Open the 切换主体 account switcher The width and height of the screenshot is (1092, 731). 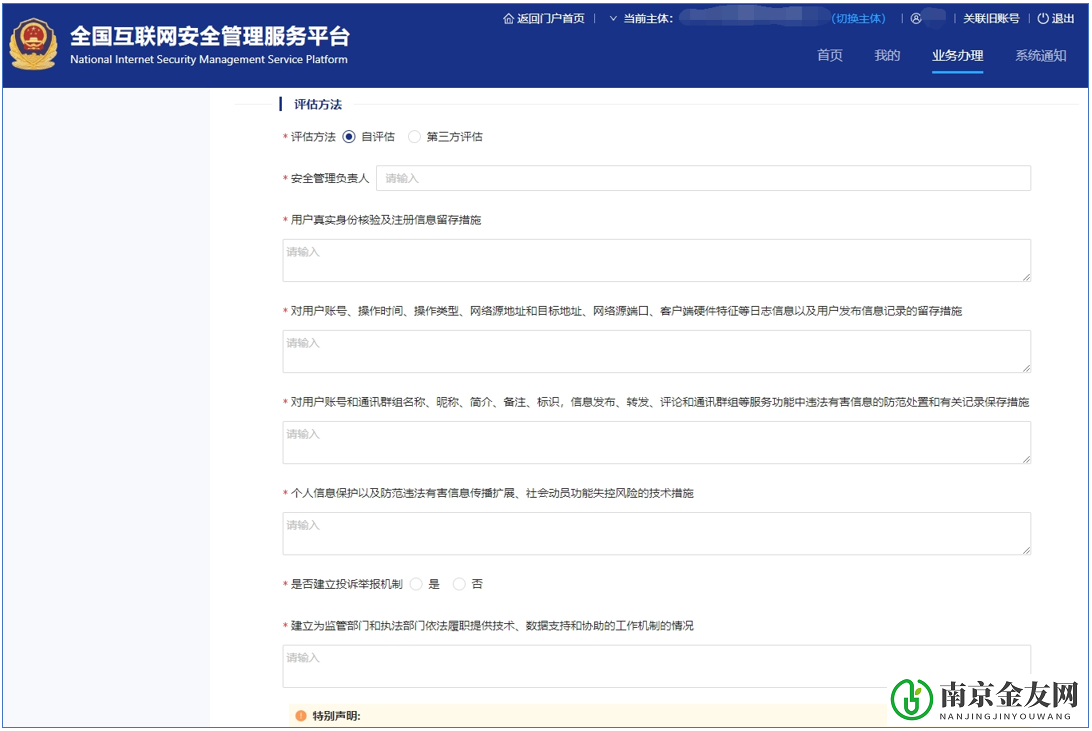click(x=858, y=17)
